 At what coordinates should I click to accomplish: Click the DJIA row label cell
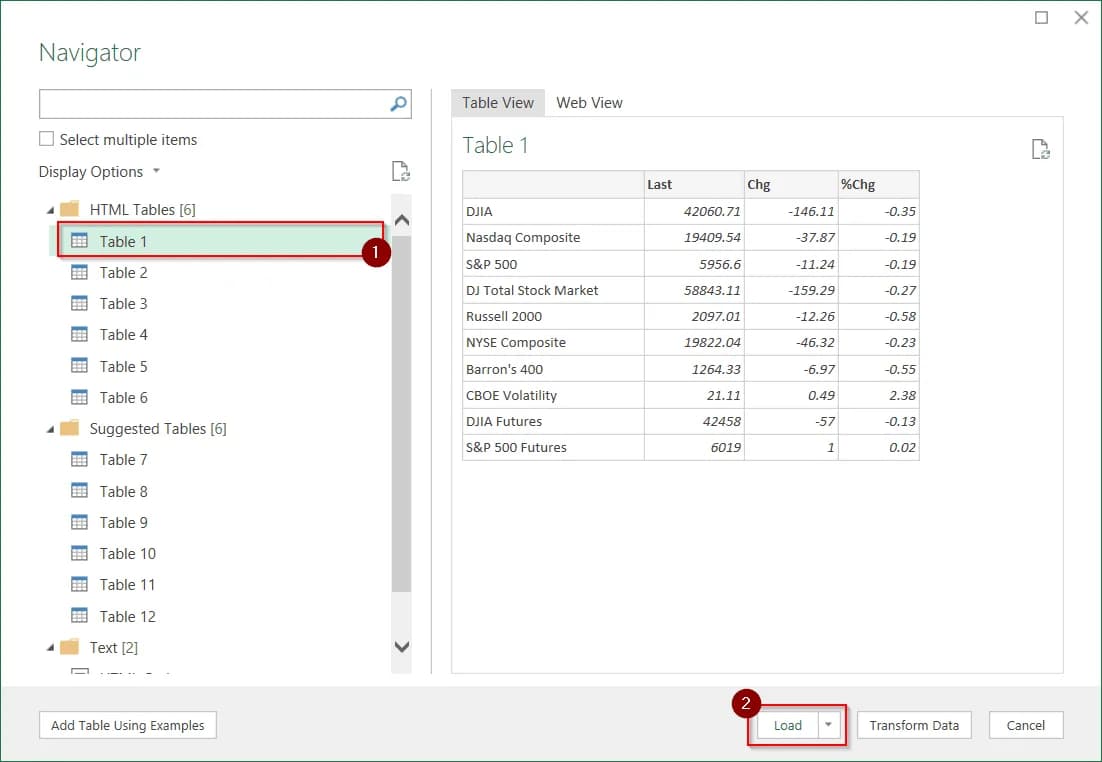(x=553, y=212)
